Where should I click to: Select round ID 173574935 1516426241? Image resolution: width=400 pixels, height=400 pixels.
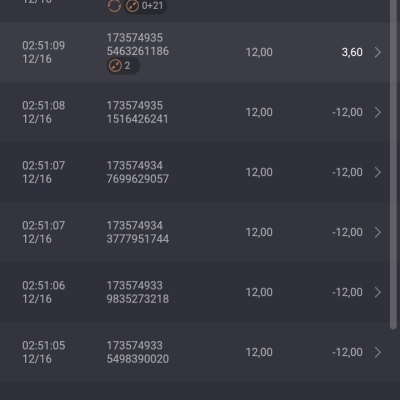pos(137,112)
